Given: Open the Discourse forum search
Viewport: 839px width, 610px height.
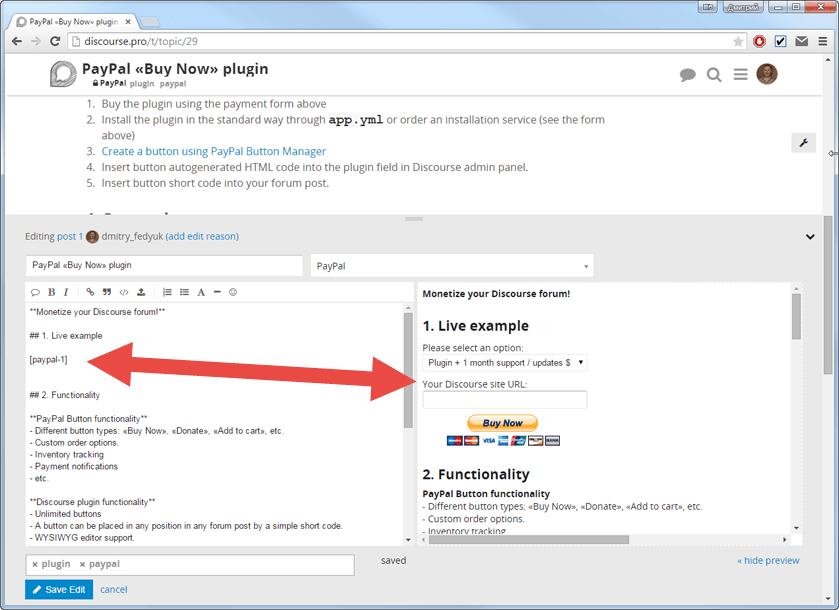Looking at the screenshot, I should [x=714, y=75].
